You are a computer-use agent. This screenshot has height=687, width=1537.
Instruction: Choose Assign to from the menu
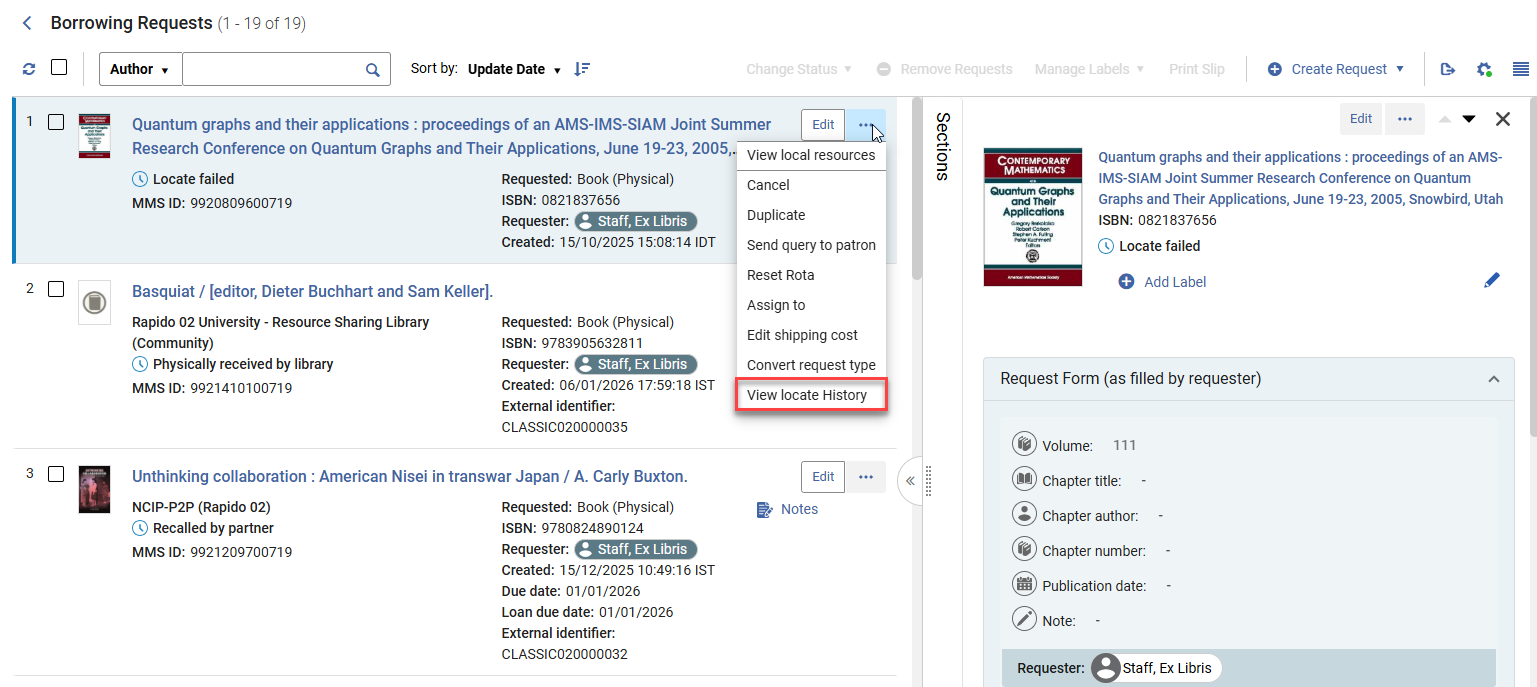pos(811,305)
